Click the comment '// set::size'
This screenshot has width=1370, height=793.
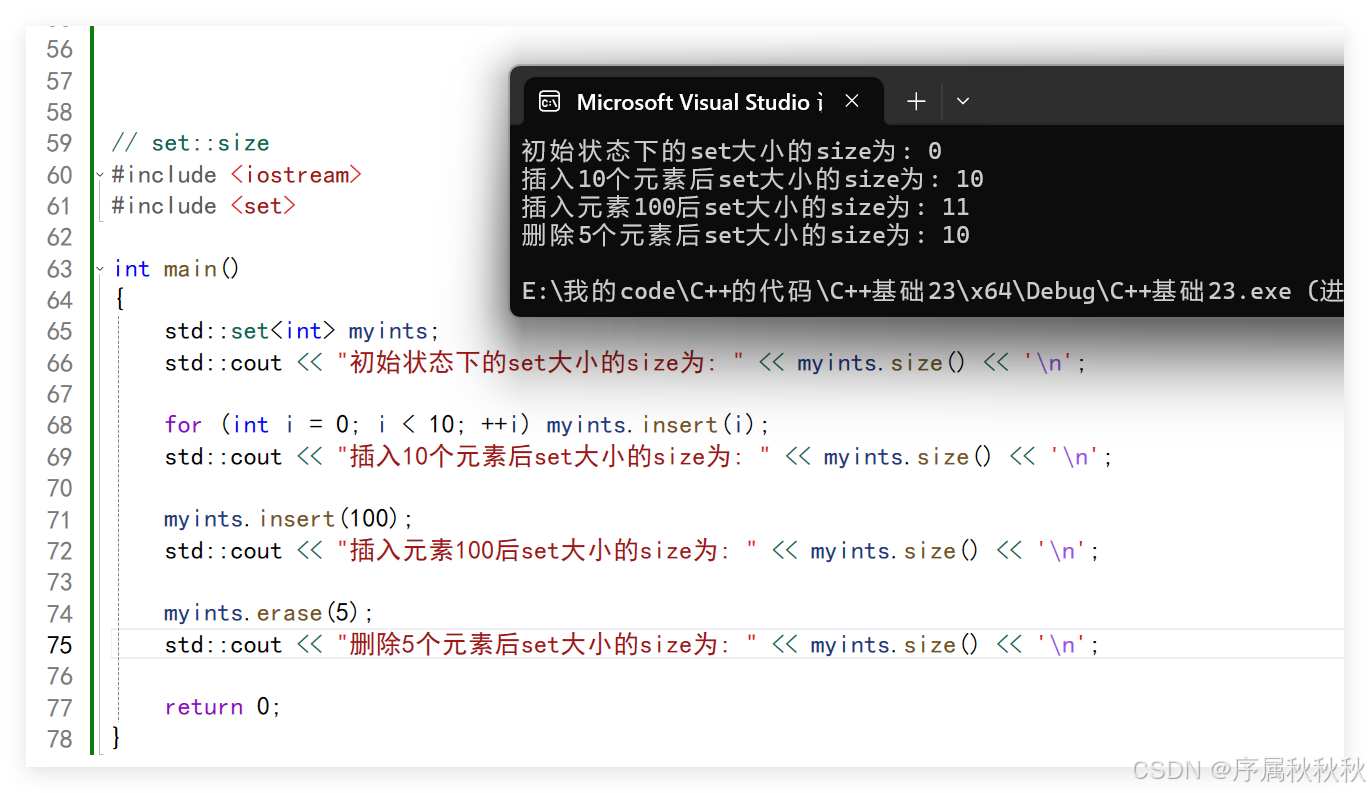(x=190, y=143)
